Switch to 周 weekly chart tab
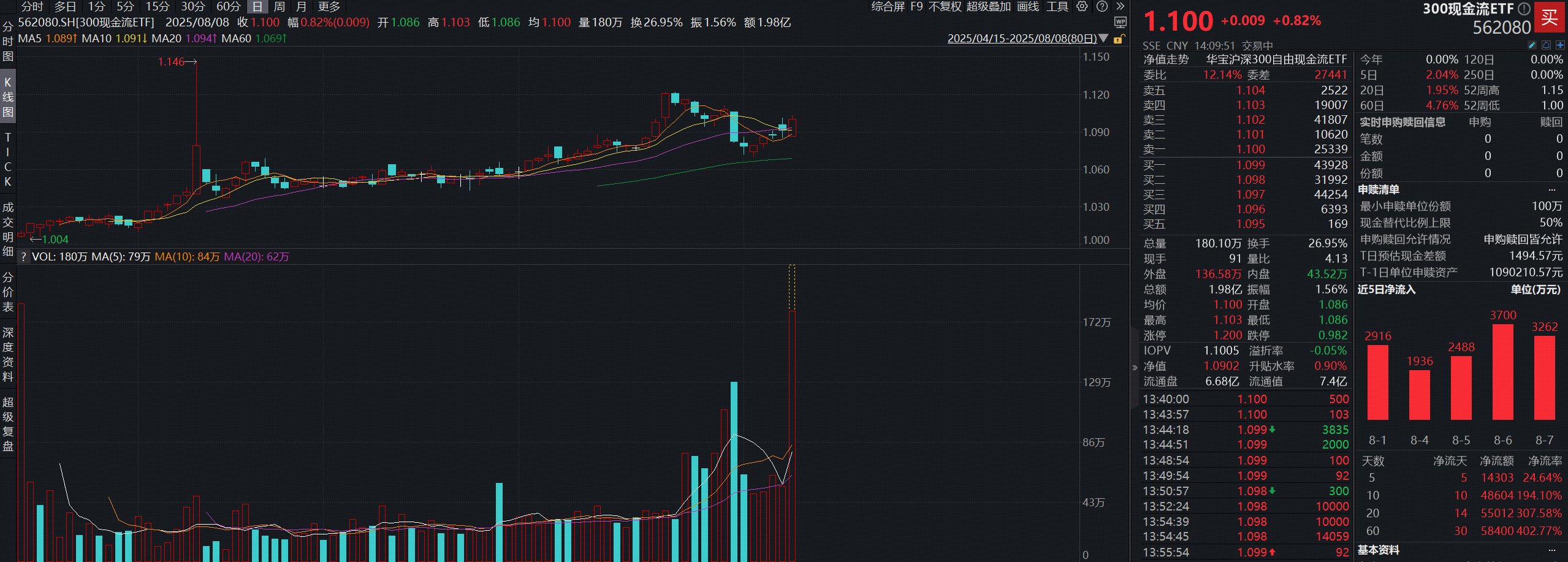Image resolution: width=1568 pixels, height=562 pixels. click(x=279, y=6)
